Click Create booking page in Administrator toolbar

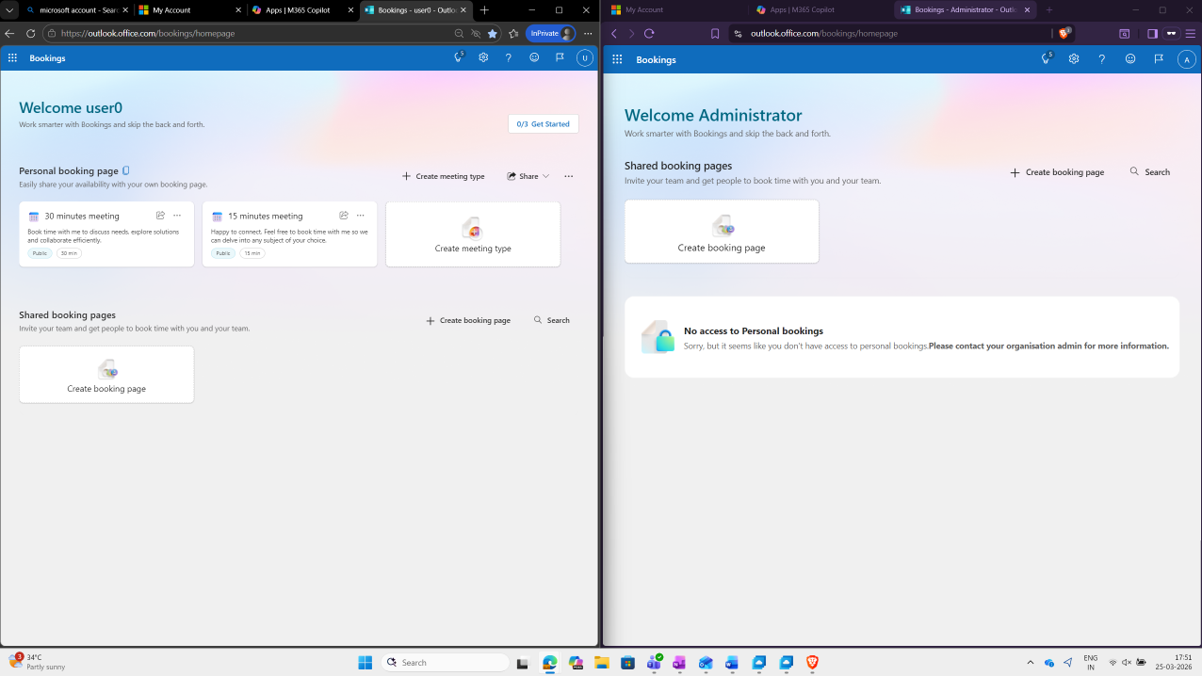point(1057,172)
